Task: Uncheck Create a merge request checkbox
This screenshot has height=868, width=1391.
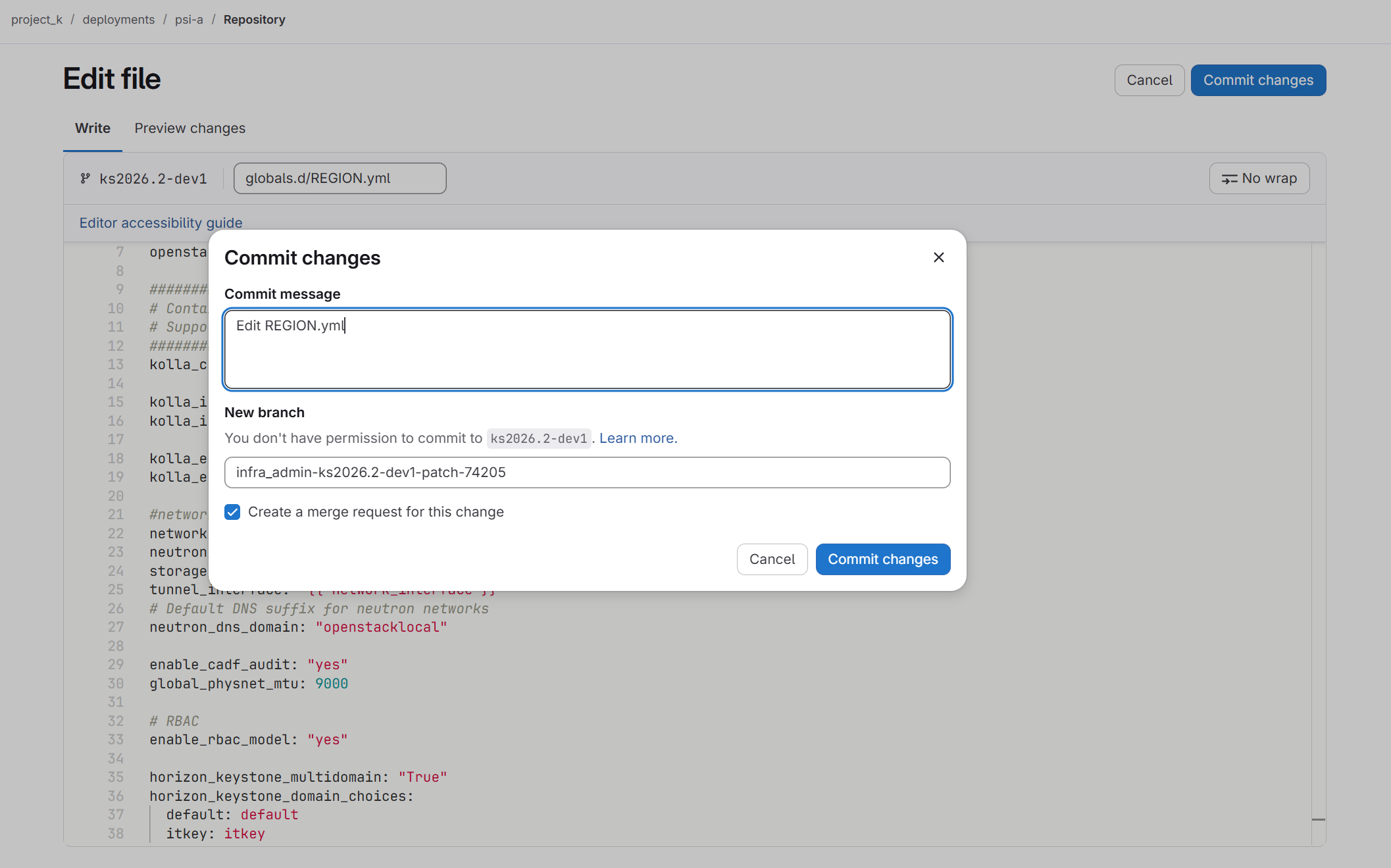Action: (x=232, y=512)
